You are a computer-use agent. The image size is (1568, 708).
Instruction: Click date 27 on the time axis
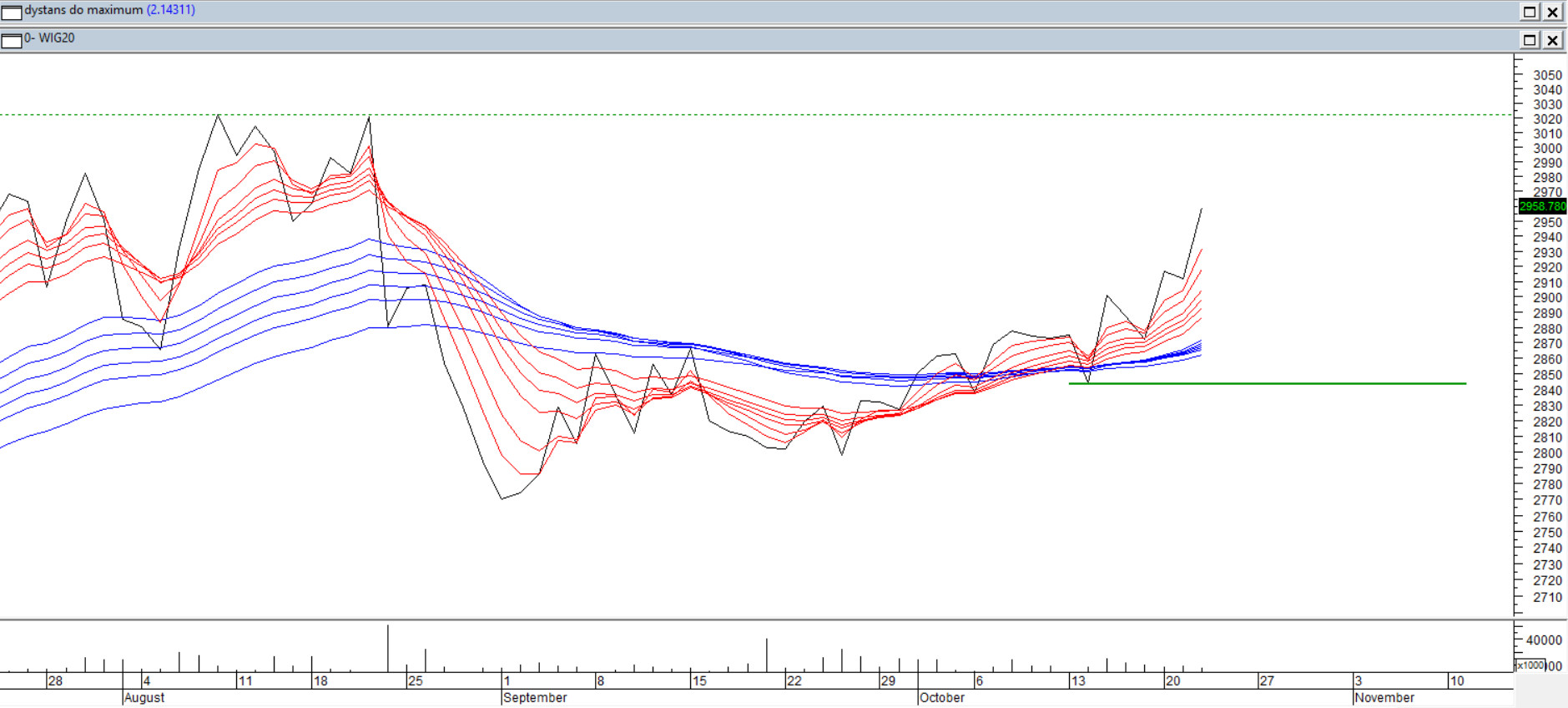(1267, 680)
